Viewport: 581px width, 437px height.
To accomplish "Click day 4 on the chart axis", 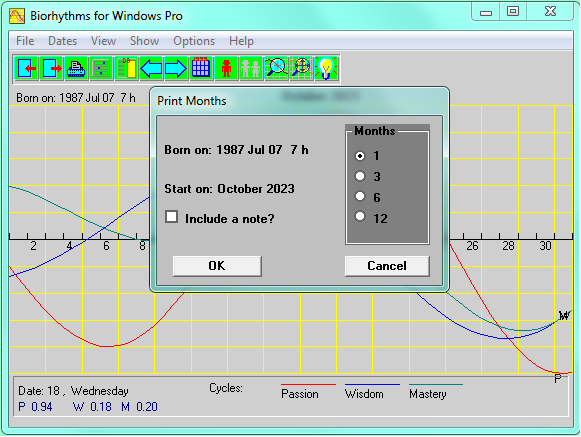I will (70, 246).
